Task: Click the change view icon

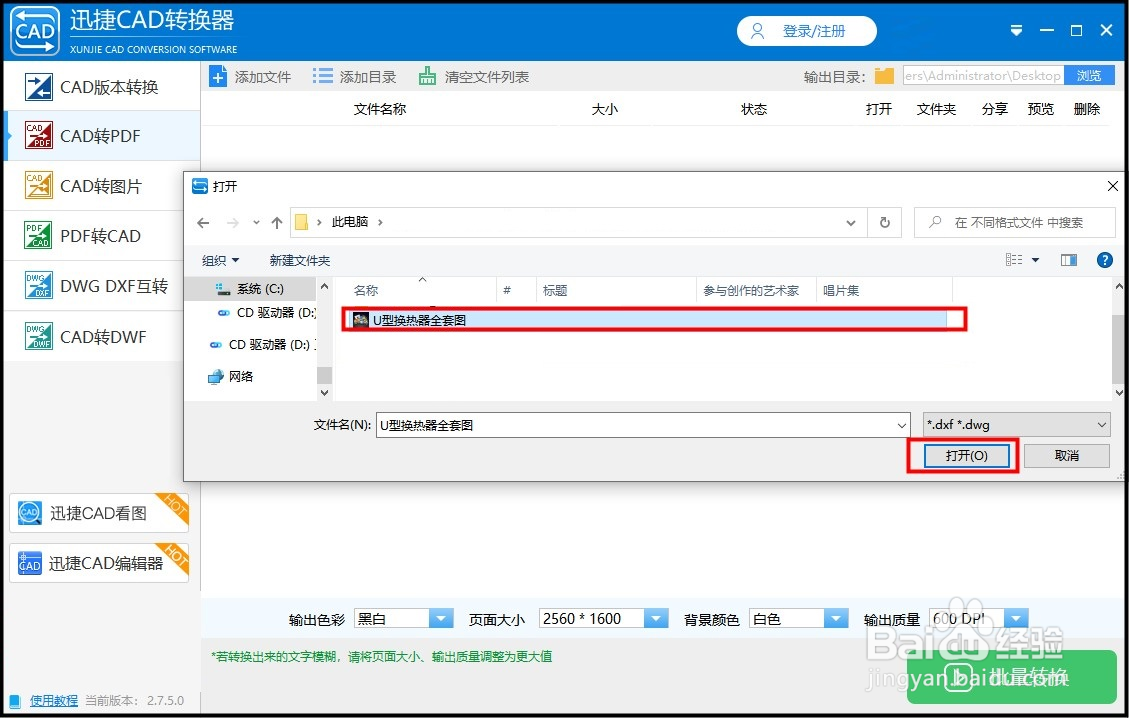Action: coord(1014,260)
